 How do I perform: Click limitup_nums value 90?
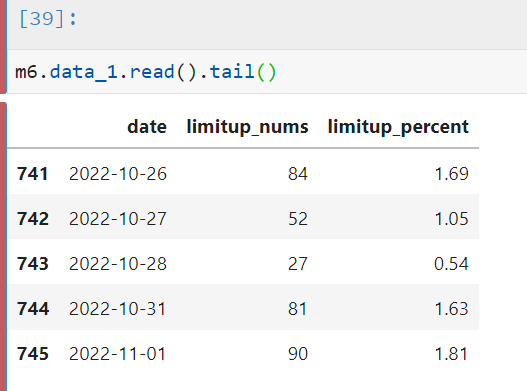[298, 354]
